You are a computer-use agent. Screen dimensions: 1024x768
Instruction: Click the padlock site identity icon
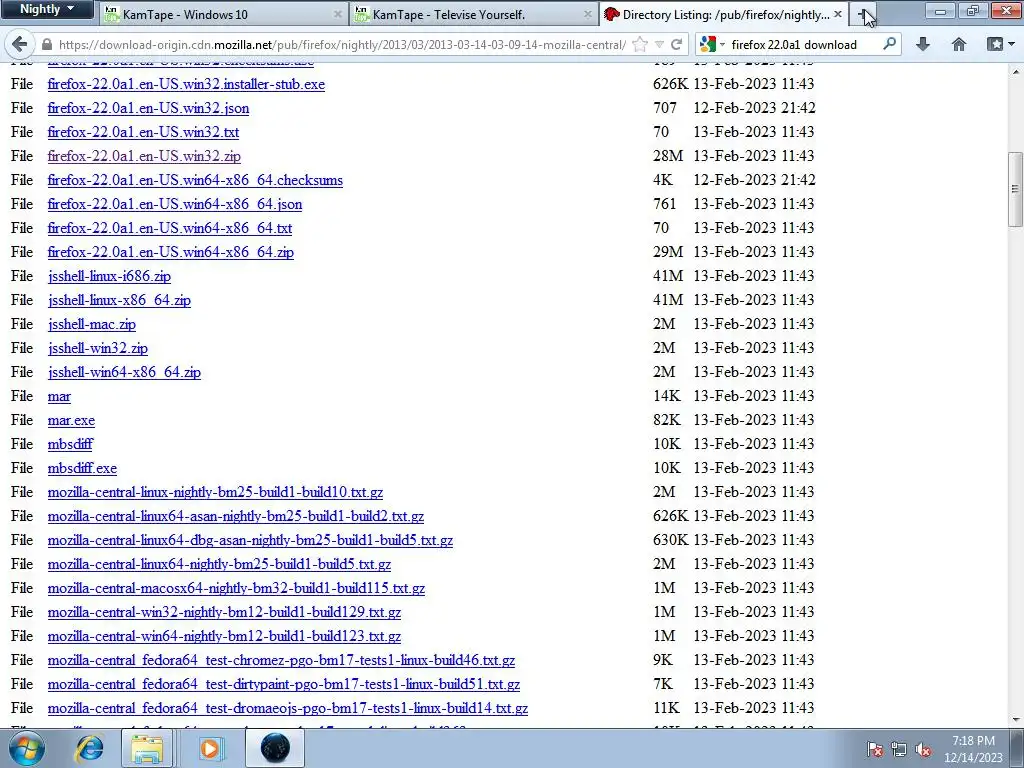coord(46,44)
